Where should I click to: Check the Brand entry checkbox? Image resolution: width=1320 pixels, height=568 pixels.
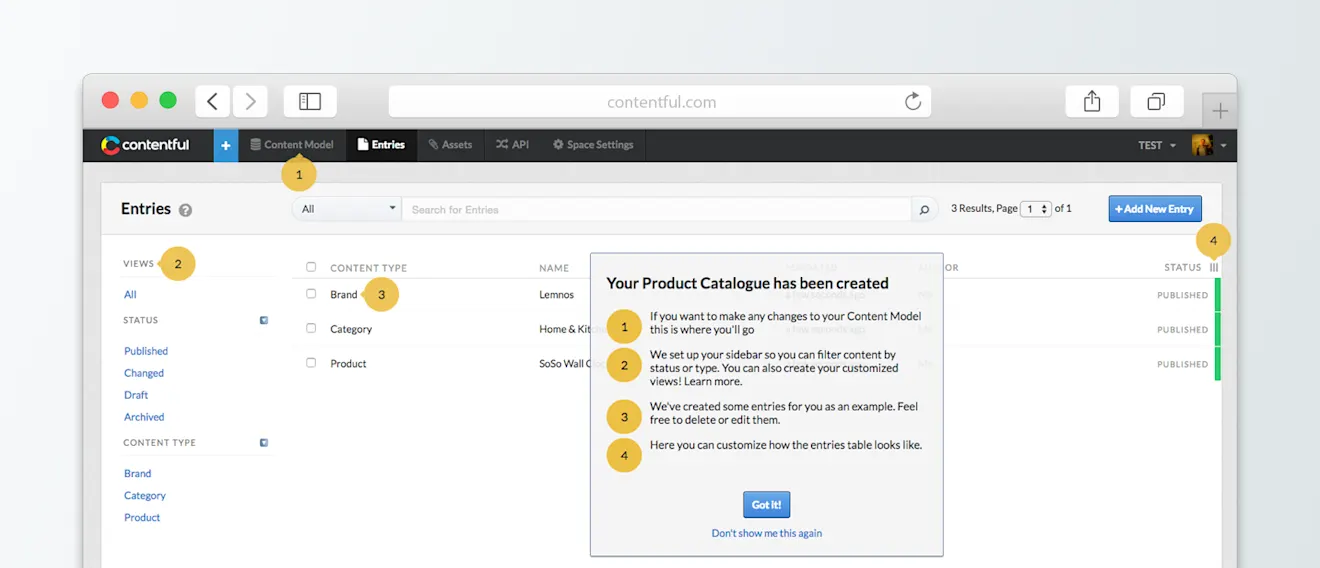tap(311, 294)
